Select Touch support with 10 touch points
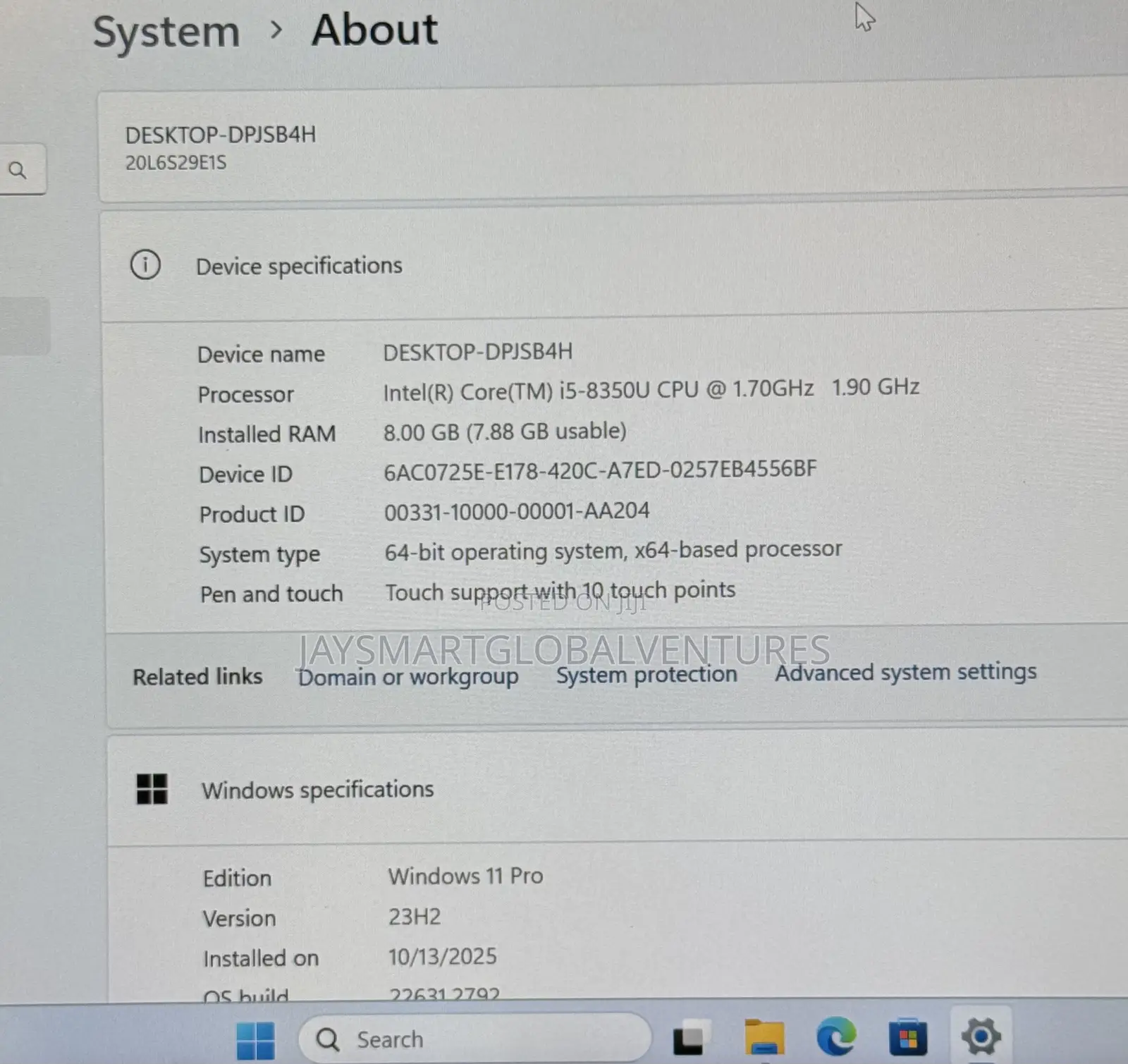 (x=560, y=591)
